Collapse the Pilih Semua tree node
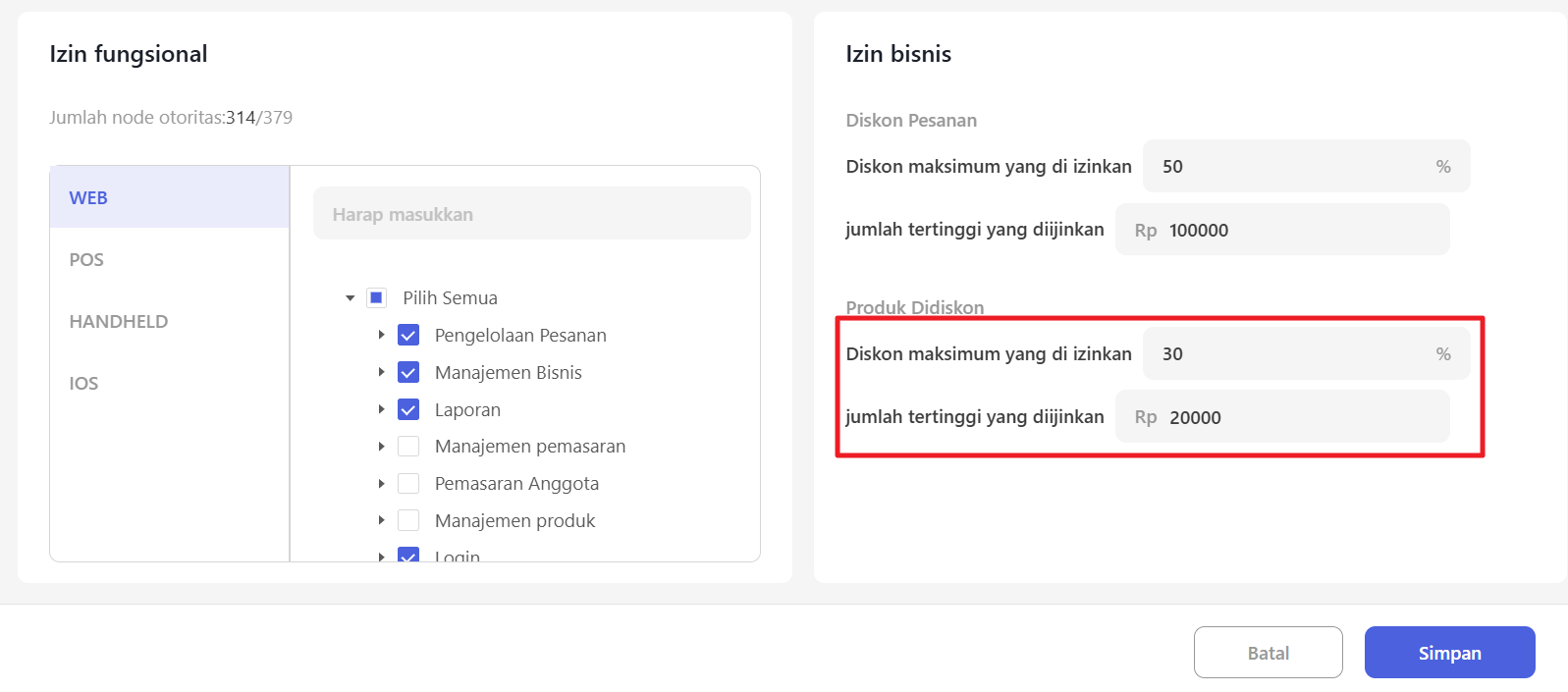Image resolution: width=1568 pixels, height=692 pixels. [351, 297]
